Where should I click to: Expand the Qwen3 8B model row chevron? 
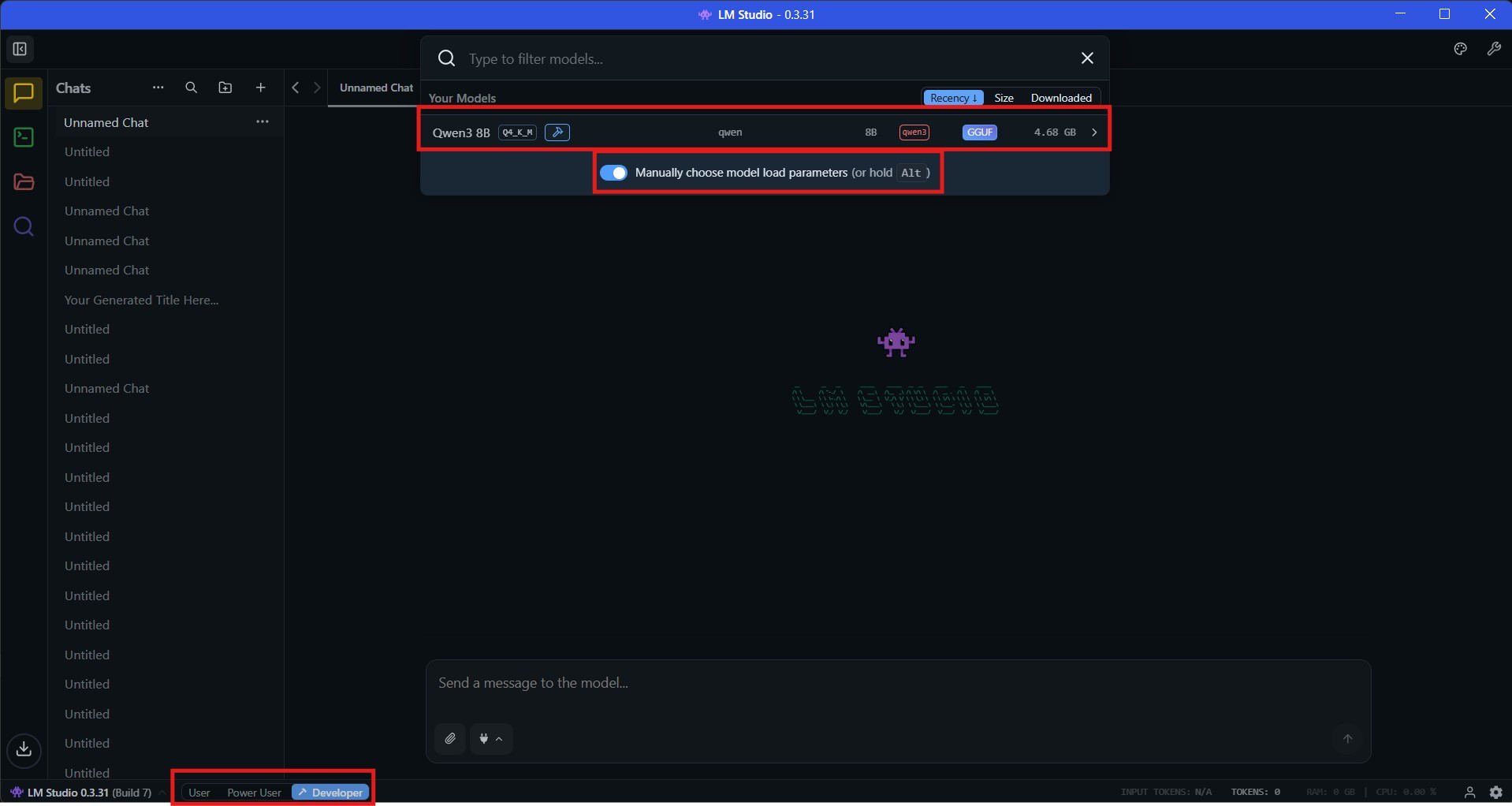[1094, 132]
